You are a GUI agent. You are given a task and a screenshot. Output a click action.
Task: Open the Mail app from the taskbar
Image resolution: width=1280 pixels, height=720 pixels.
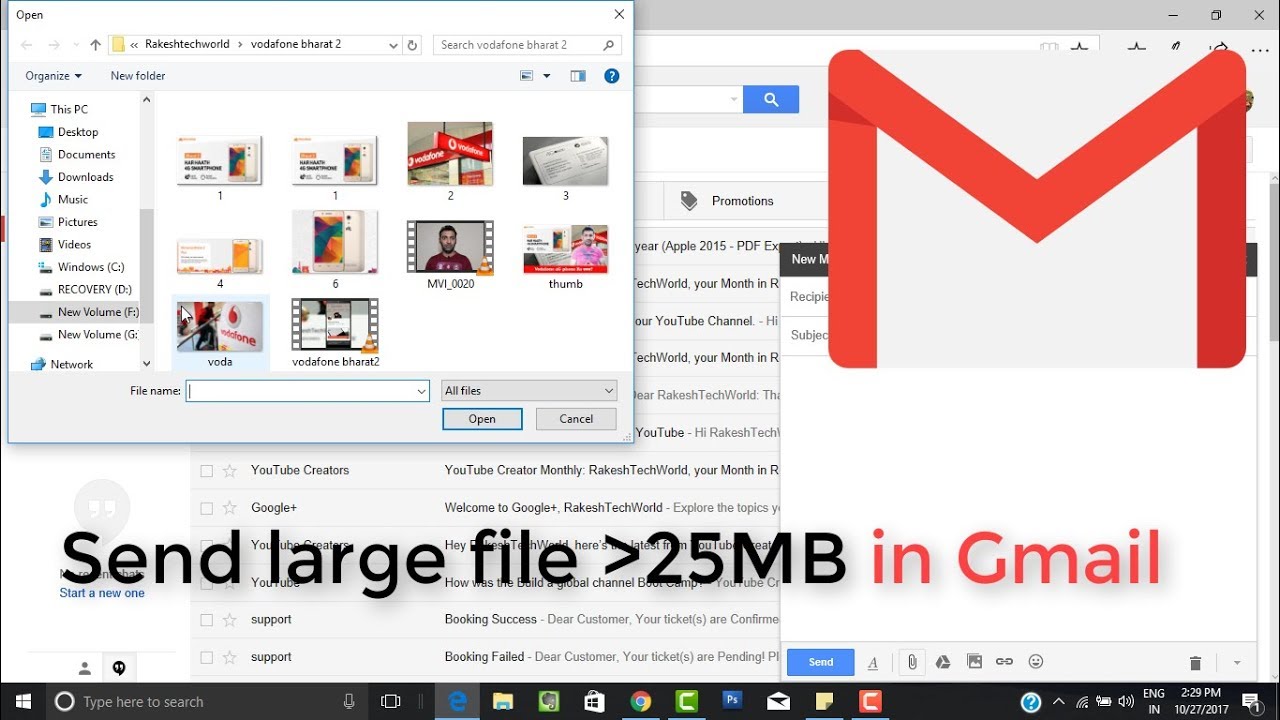tap(779, 702)
